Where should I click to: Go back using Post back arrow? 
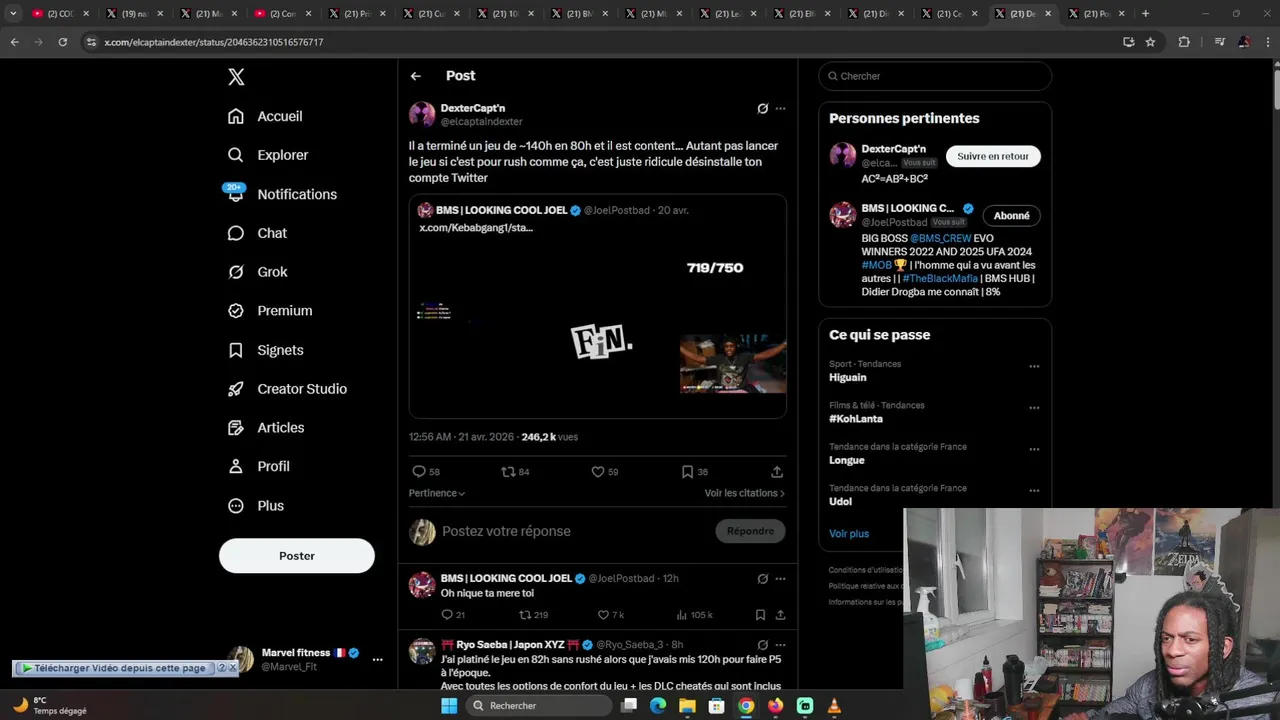click(416, 76)
